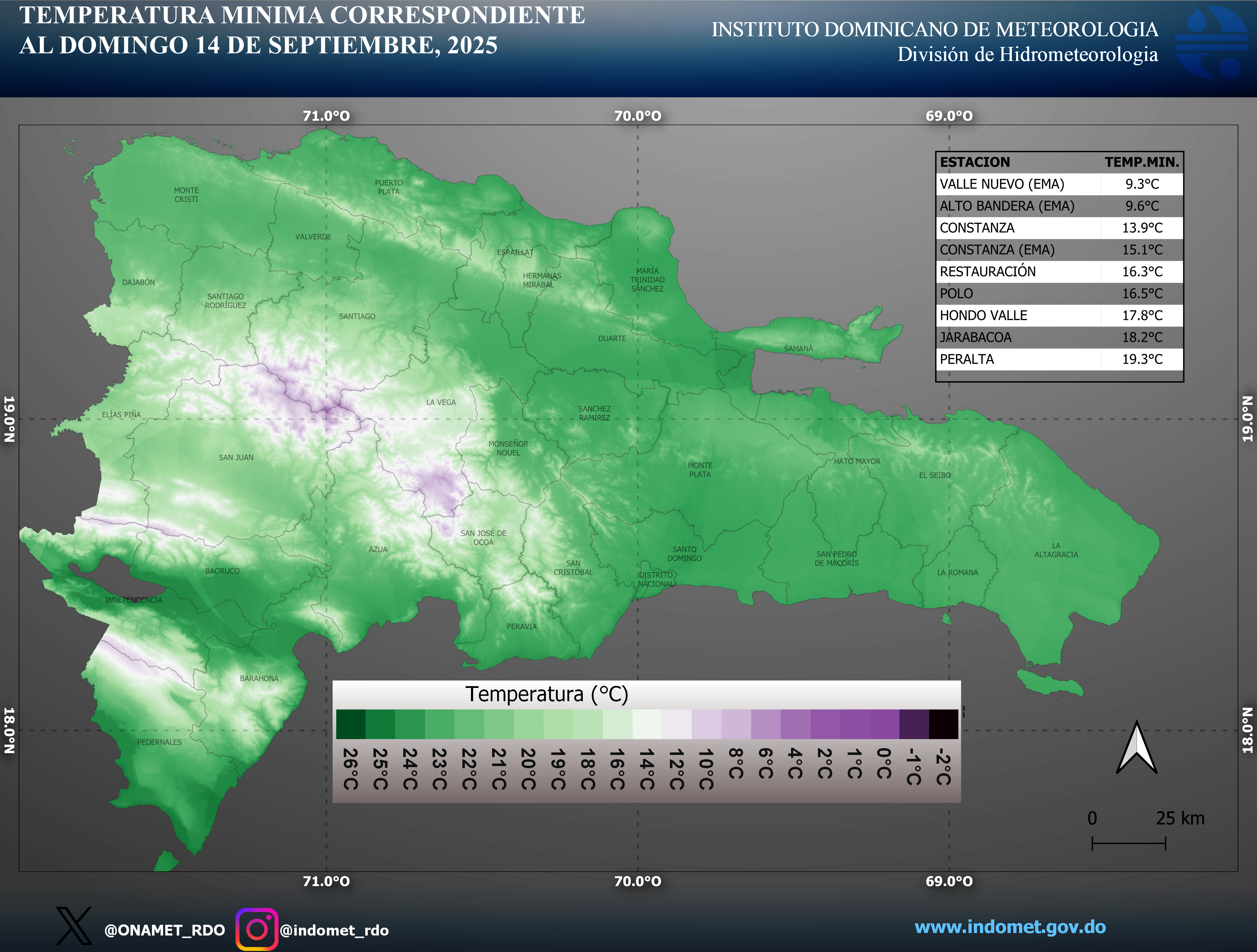Click the DISTRITO NACIONAL label
This screenshot has height=952, width=1257.
(x=656, y=579)
